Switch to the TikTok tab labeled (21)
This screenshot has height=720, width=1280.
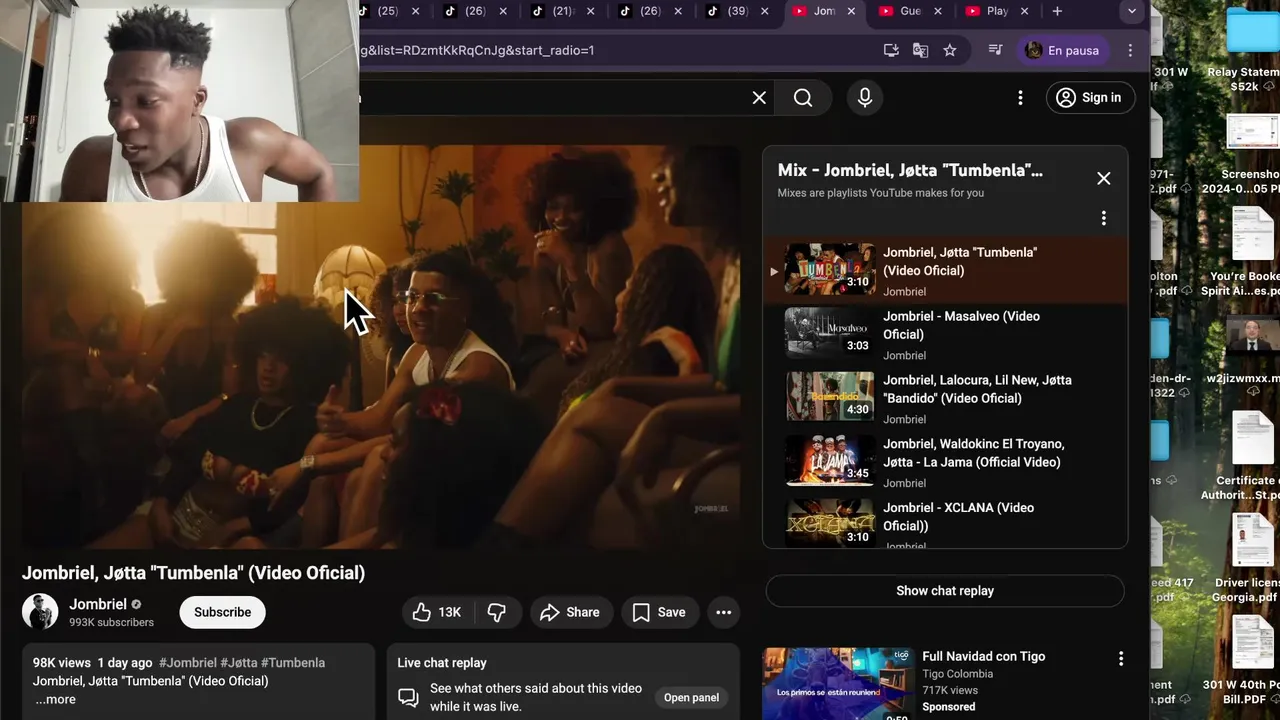(563, 11)
